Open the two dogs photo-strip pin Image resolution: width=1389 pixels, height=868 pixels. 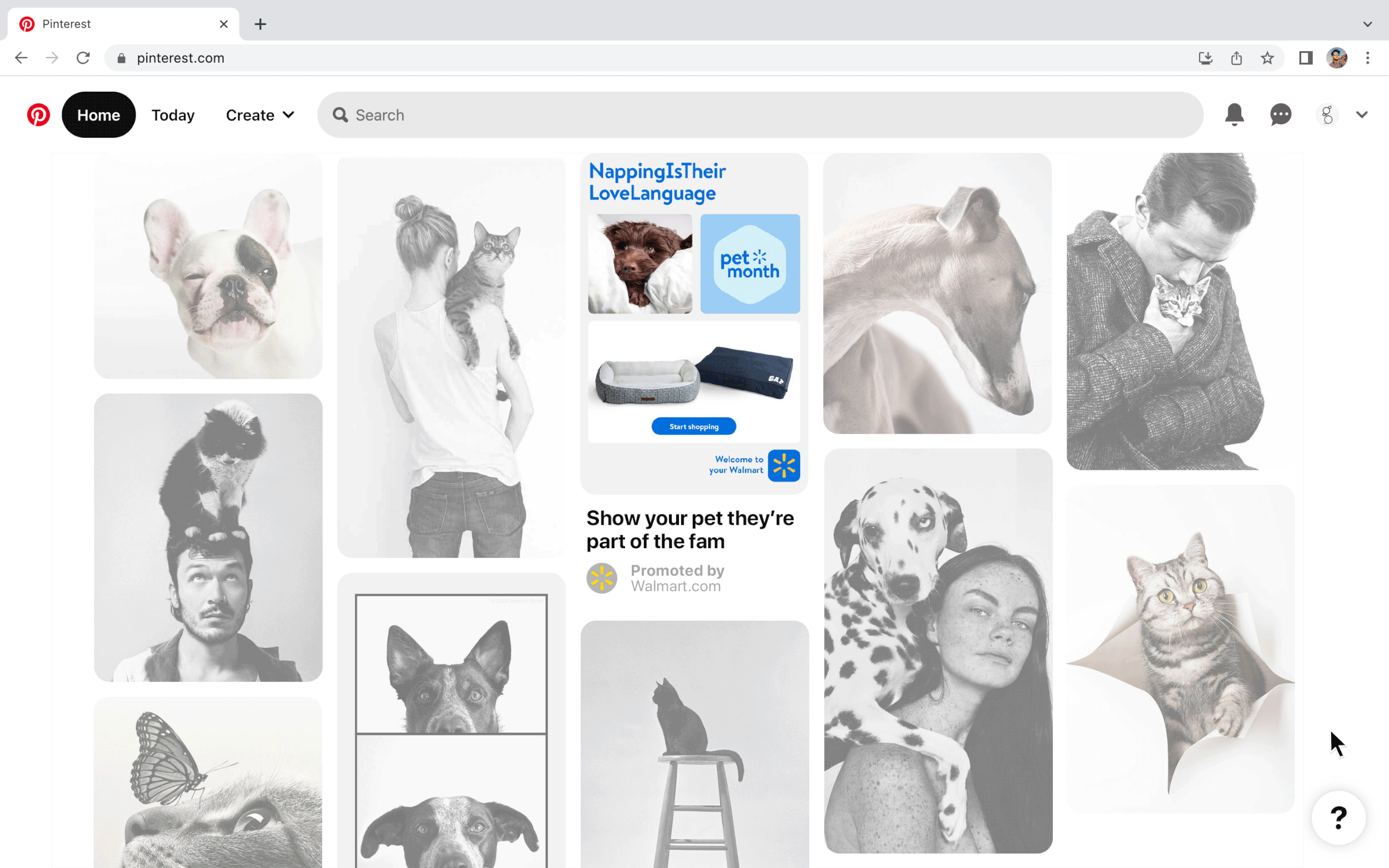coord(451,720)
